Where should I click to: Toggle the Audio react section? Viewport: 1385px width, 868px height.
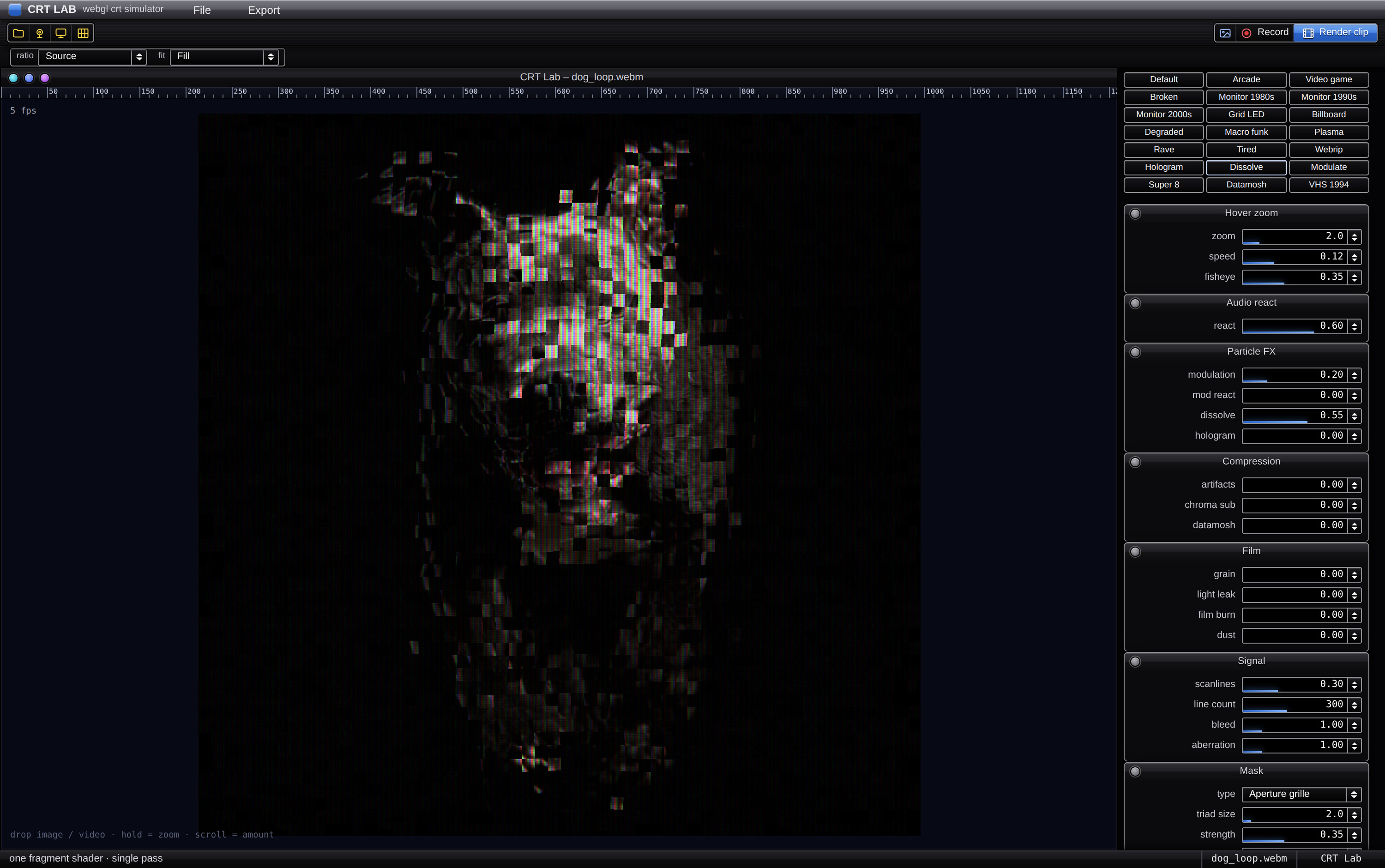[1135, 303]
